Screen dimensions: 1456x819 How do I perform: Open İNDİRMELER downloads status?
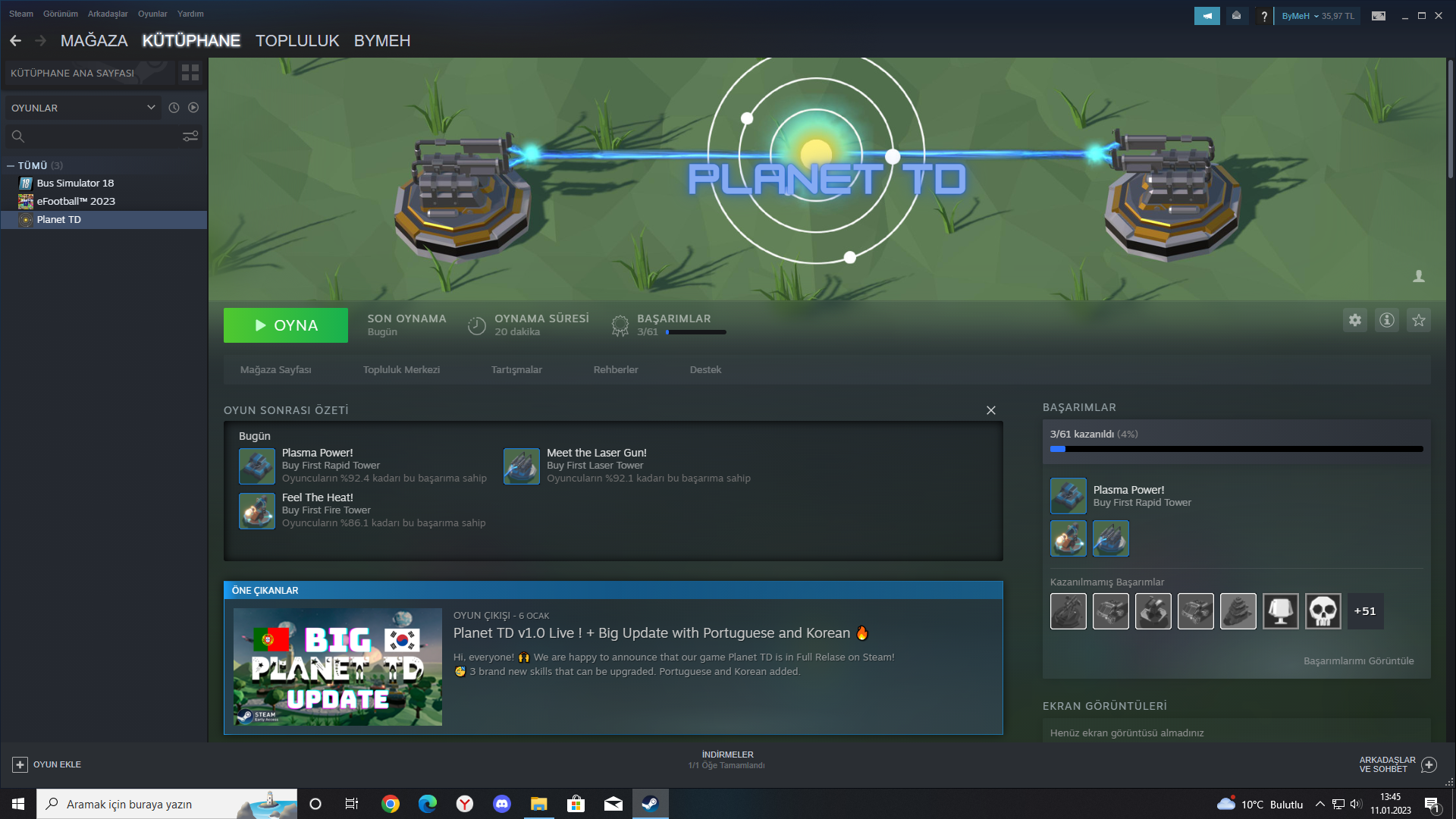(726, 760)
